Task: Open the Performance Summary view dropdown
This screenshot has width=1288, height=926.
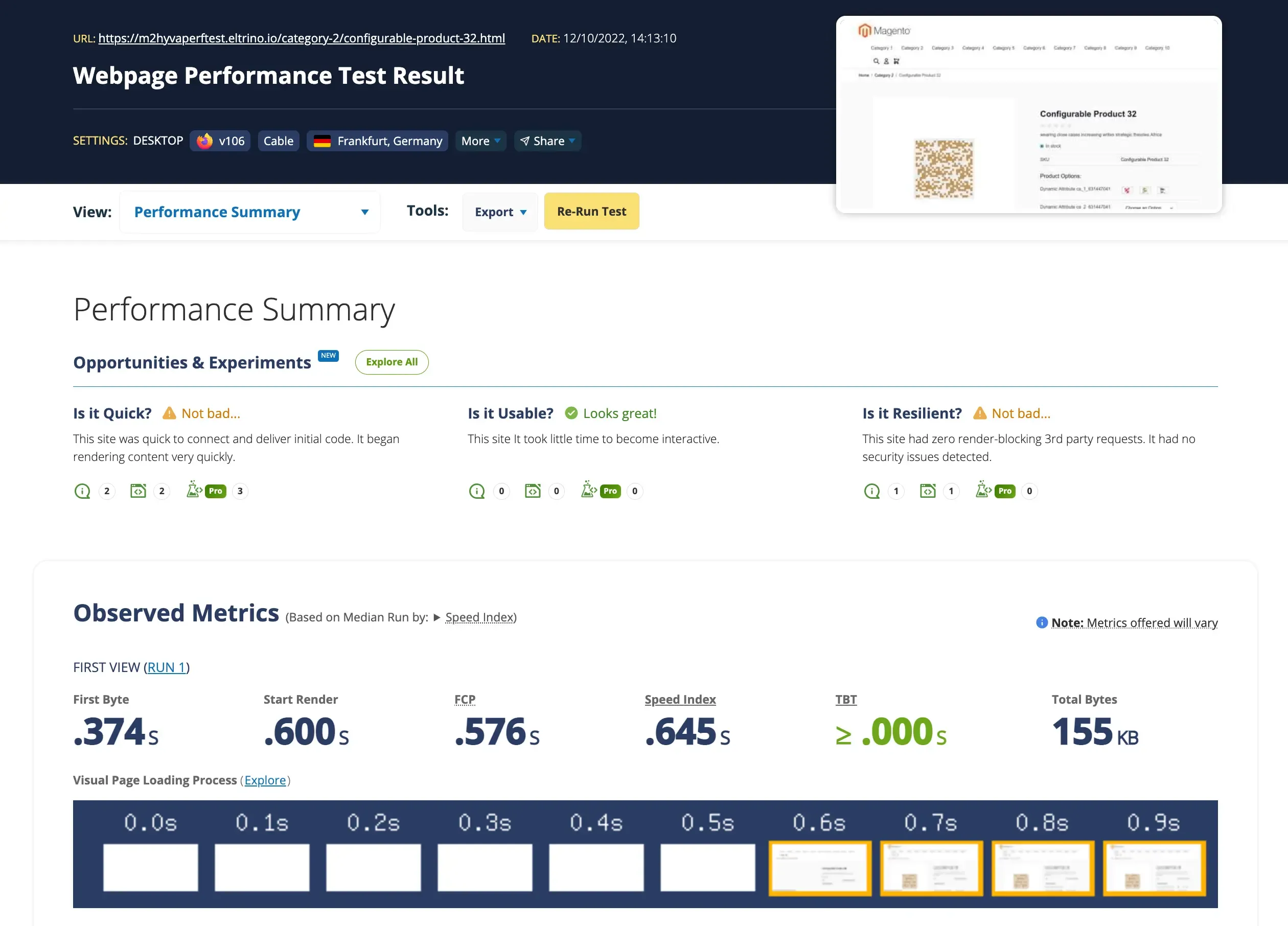Action: (250, 213)
